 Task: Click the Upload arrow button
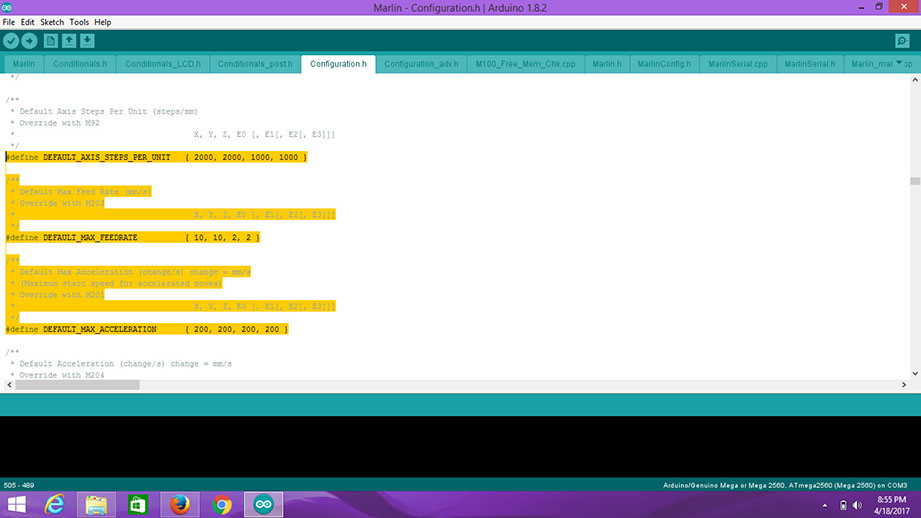pyautogui.click(x=29, y=41)
